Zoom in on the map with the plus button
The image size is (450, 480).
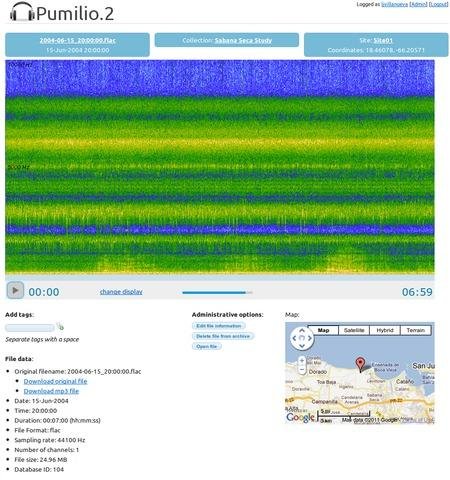tap(302, 360)
